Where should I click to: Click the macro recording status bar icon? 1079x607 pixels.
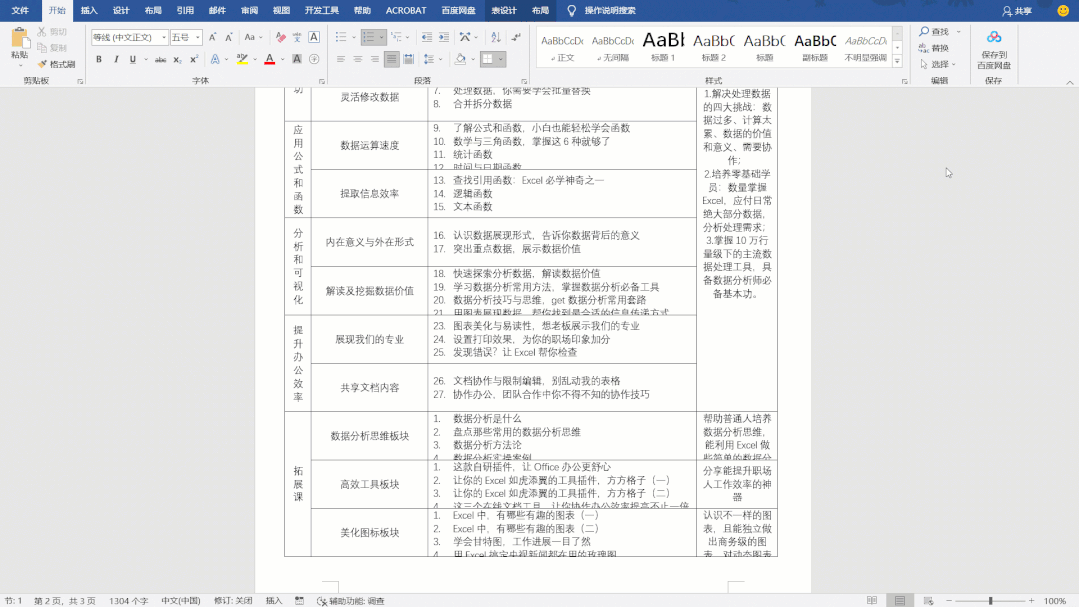(x=299, y=601)
